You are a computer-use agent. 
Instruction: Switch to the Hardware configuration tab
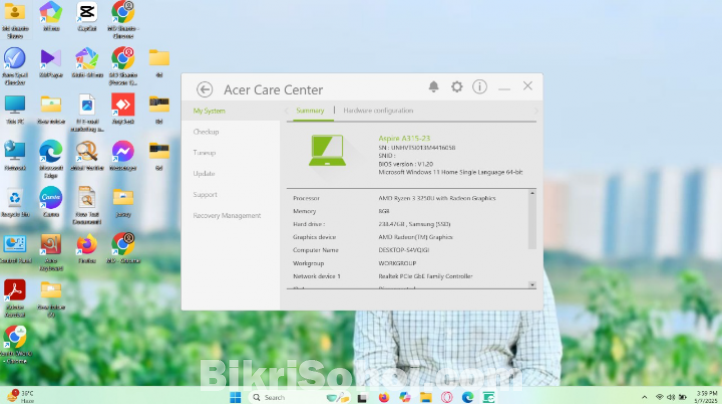[x=378, y=111]
